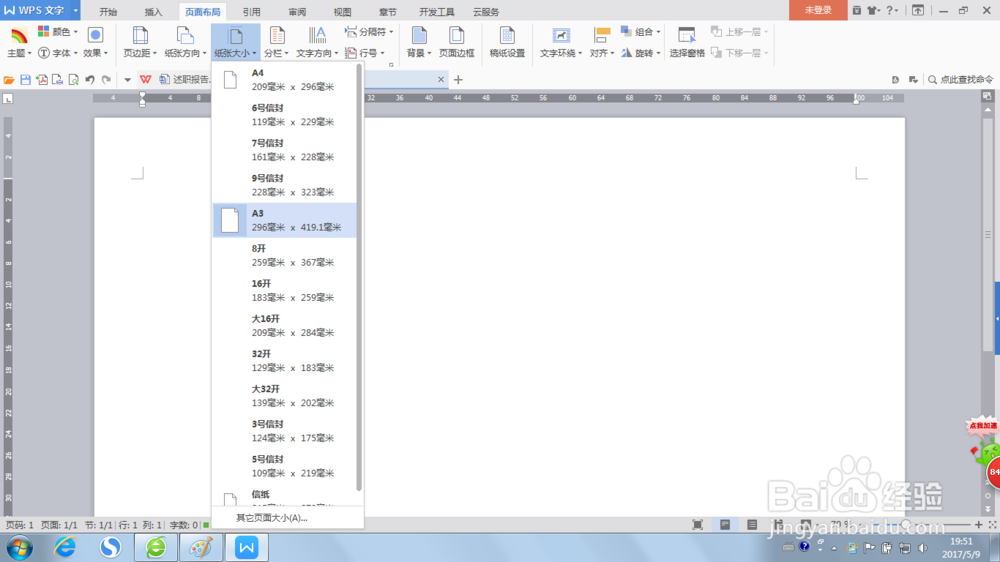Switch to the 开始 tab
The height and width of the screenshot is (562, 1000).
pos(108,11)
